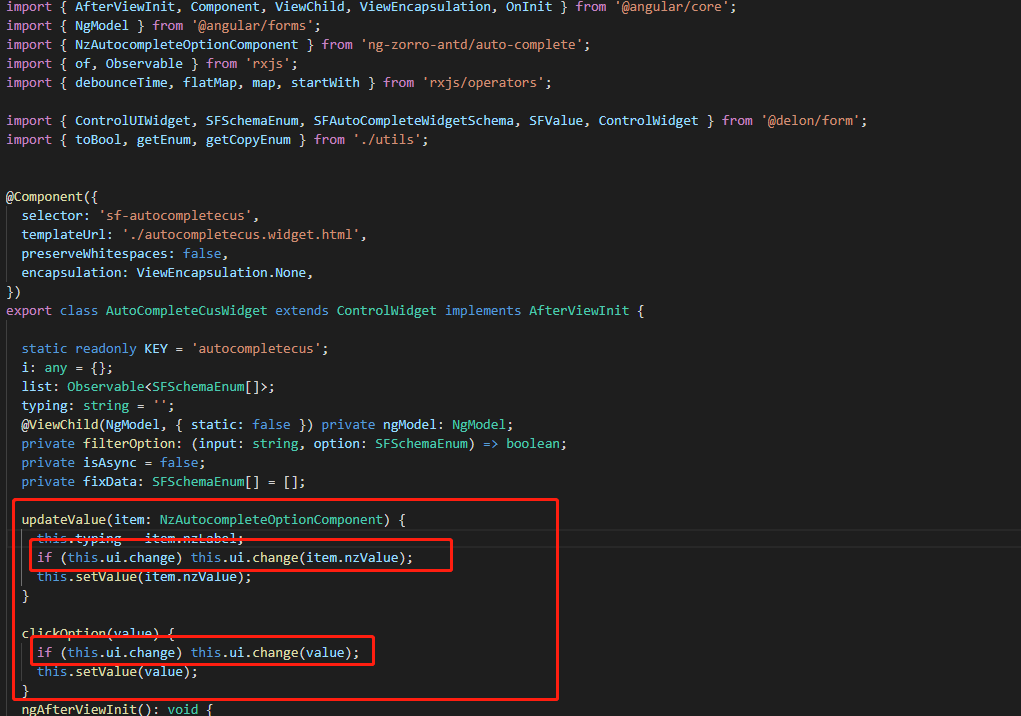
Task: Click the 'this.setValue(value)' line
Action: (x=117, y=672)
